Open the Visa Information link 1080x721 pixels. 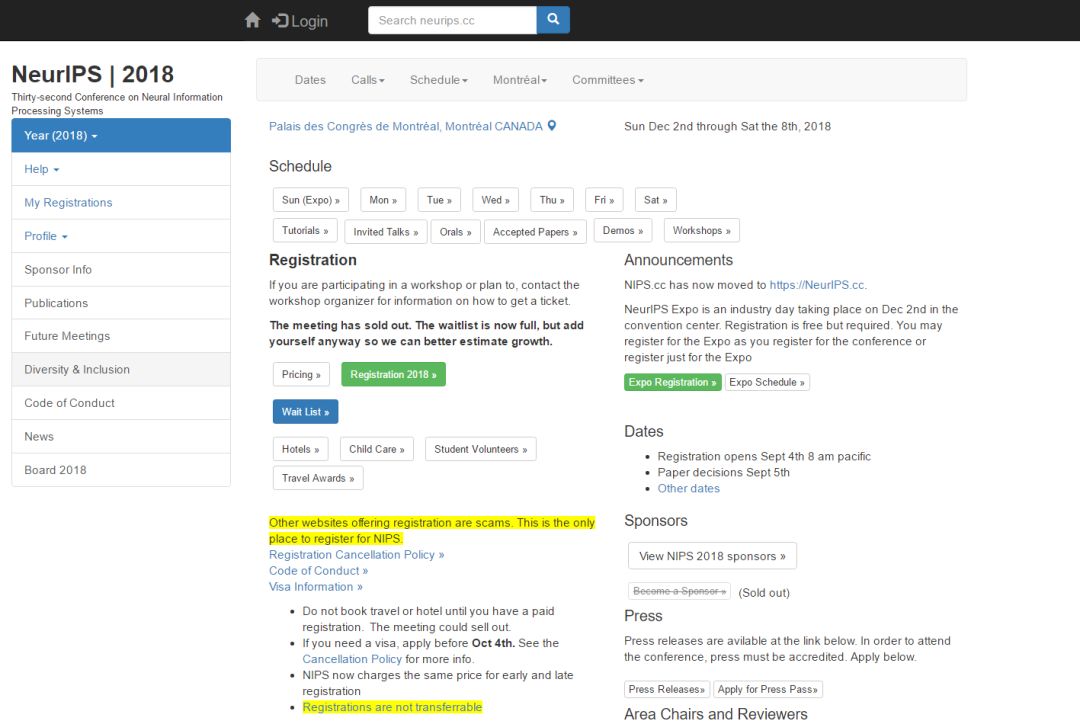coord(315,587)
